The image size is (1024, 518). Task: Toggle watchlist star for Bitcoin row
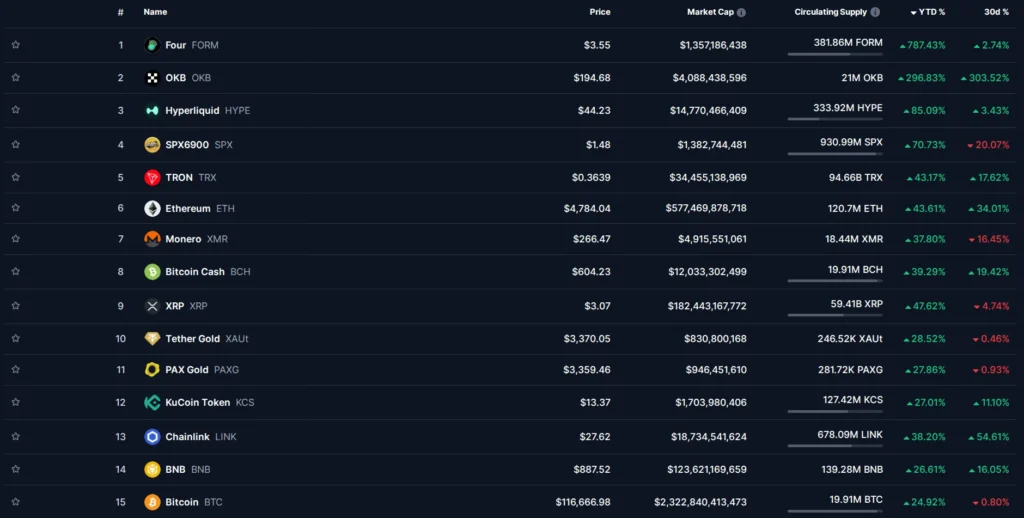(16, 502)
